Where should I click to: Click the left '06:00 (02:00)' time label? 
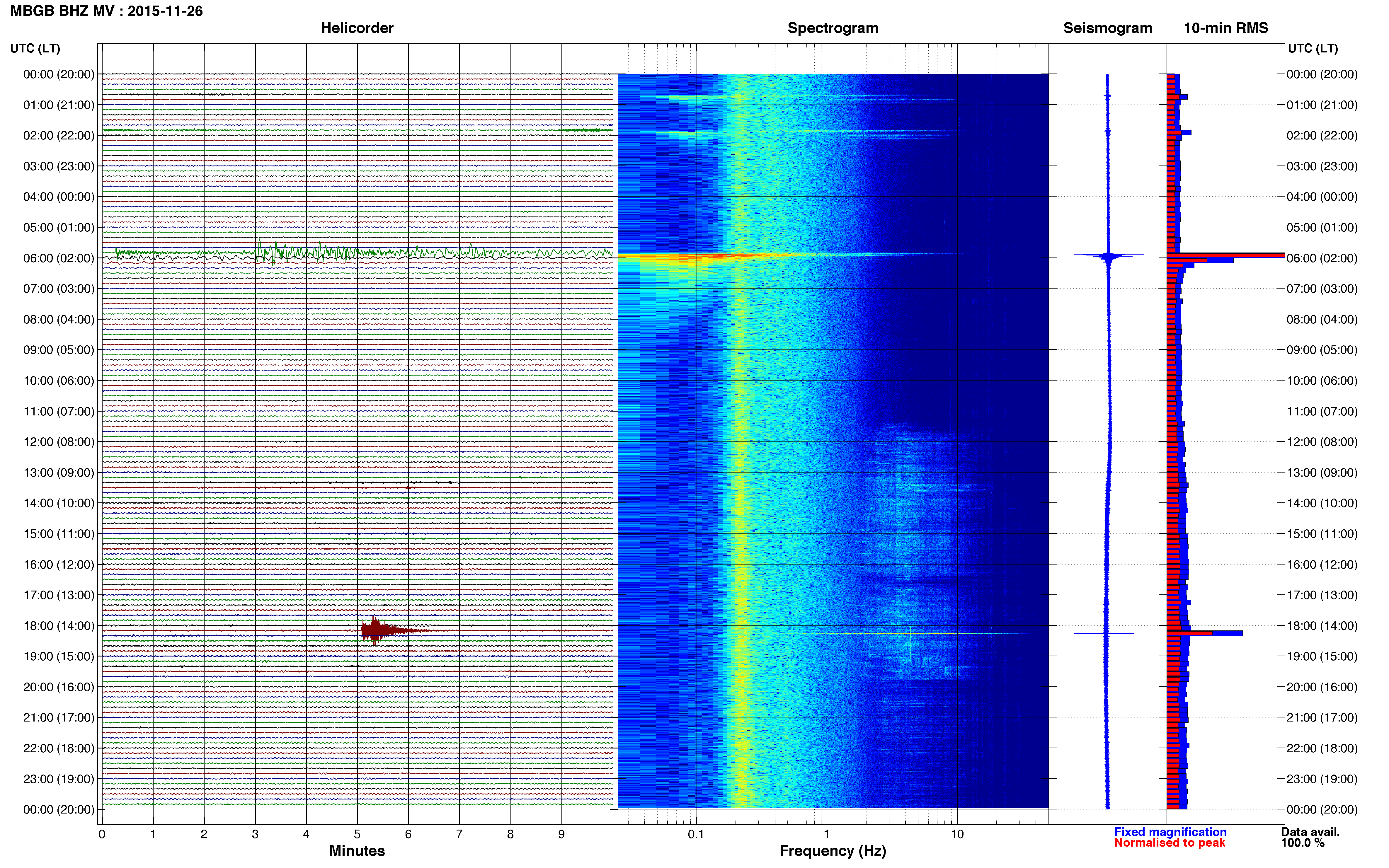59,258
